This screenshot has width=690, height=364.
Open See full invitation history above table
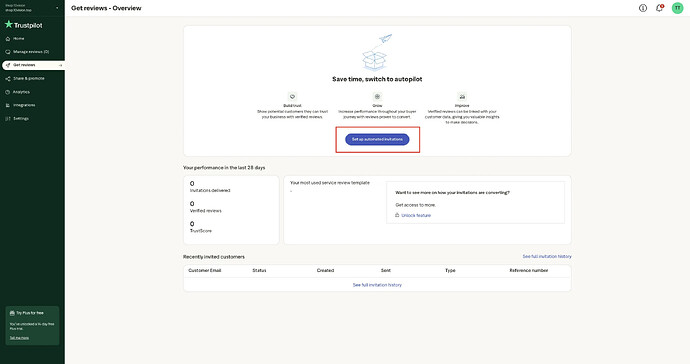coord(547,257)
